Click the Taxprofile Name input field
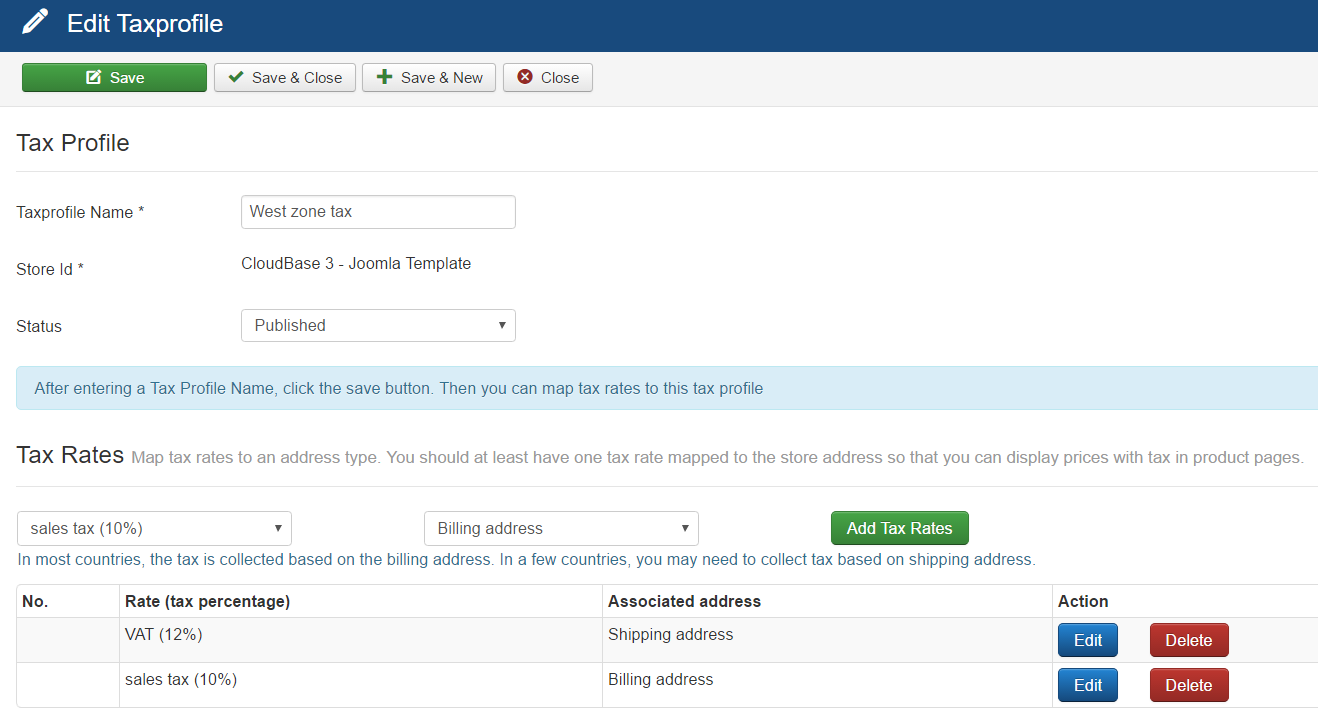The height and width of the screenshot is (711, 1318). point(378,212)
